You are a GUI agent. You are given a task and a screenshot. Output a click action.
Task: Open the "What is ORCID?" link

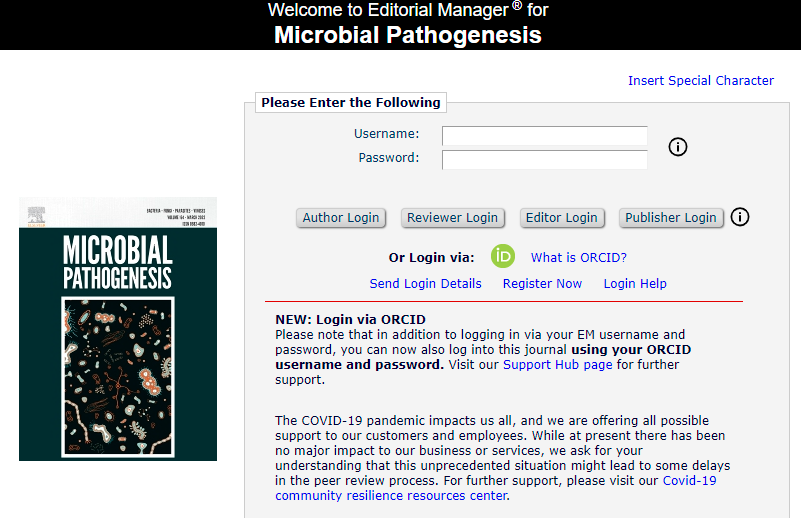point(578,257)
